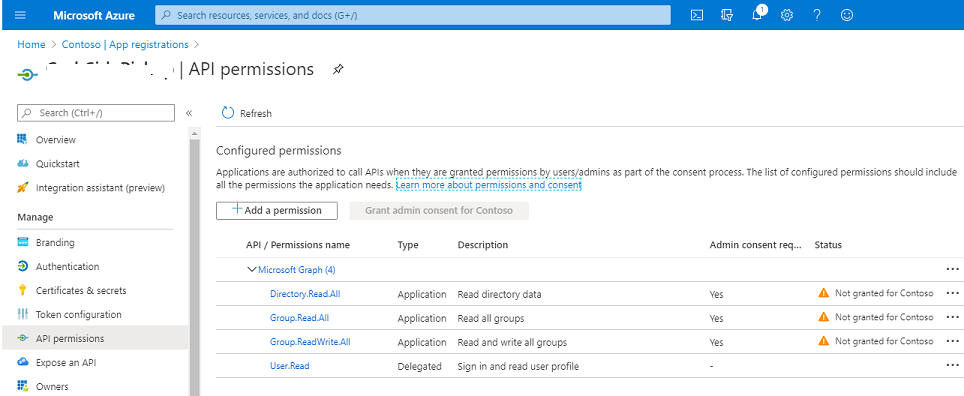964x396 pixels.
Task: Click the Authentication sidebar icon
Action: [x=23, y=266]
